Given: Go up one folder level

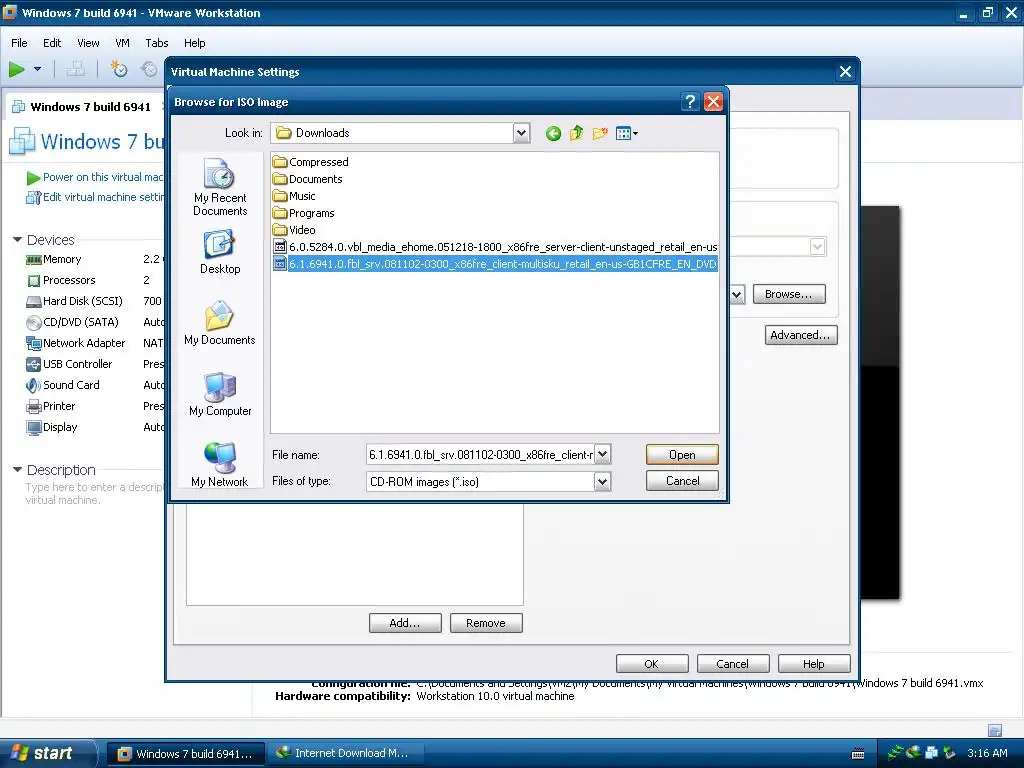Looking at the screenshot, I should (576, 133).
